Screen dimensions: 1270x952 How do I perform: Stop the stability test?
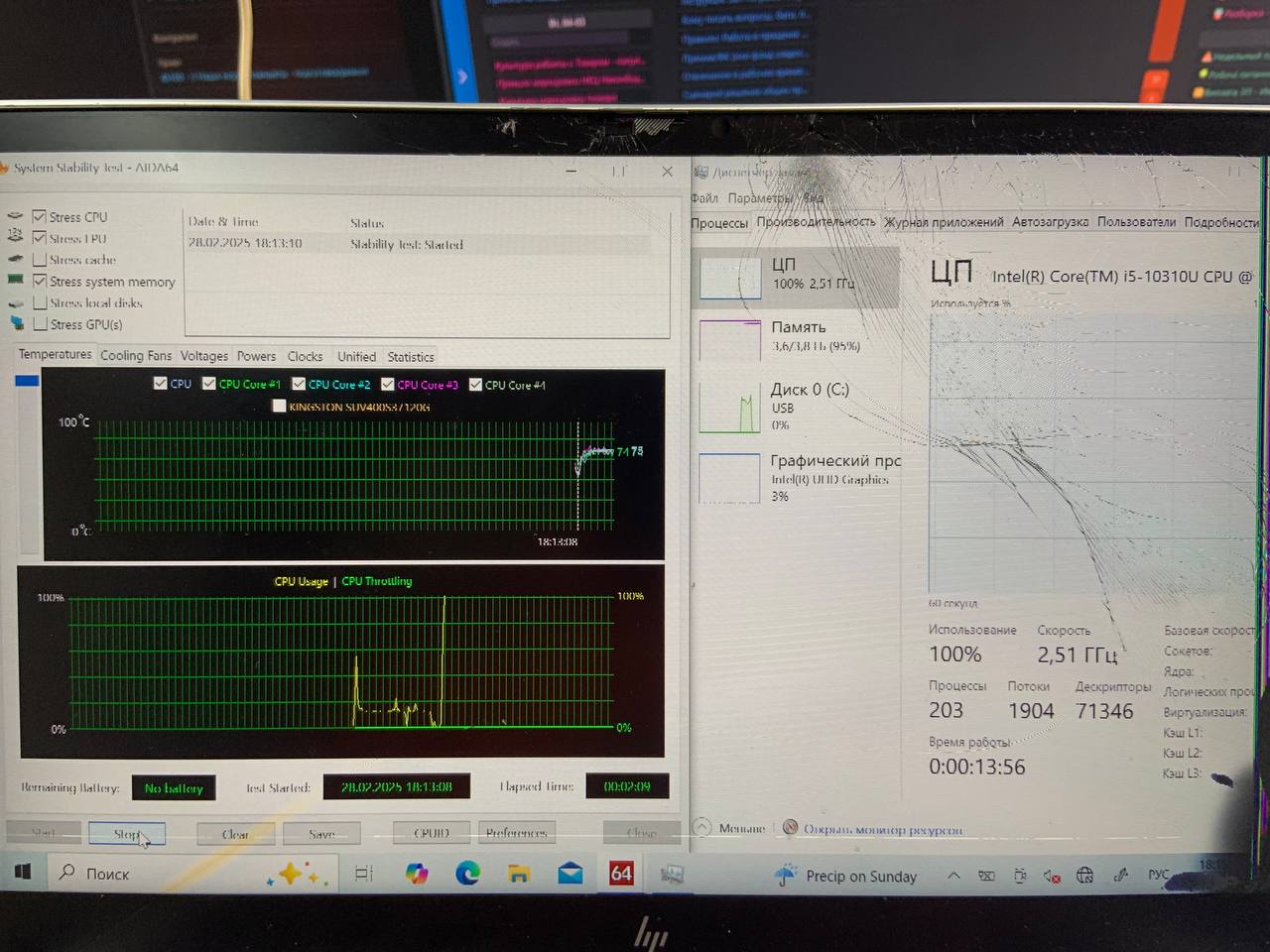[126, 834]
